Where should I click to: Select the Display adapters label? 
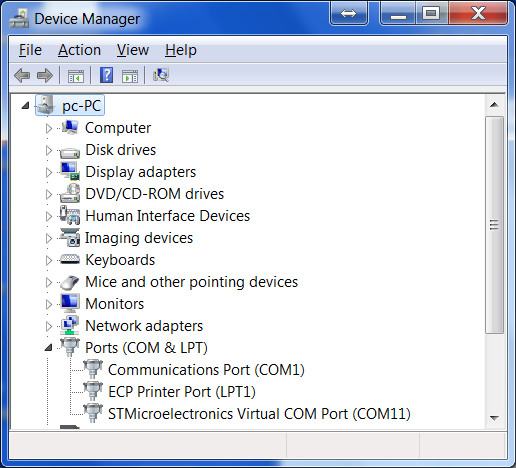[141, 172]
